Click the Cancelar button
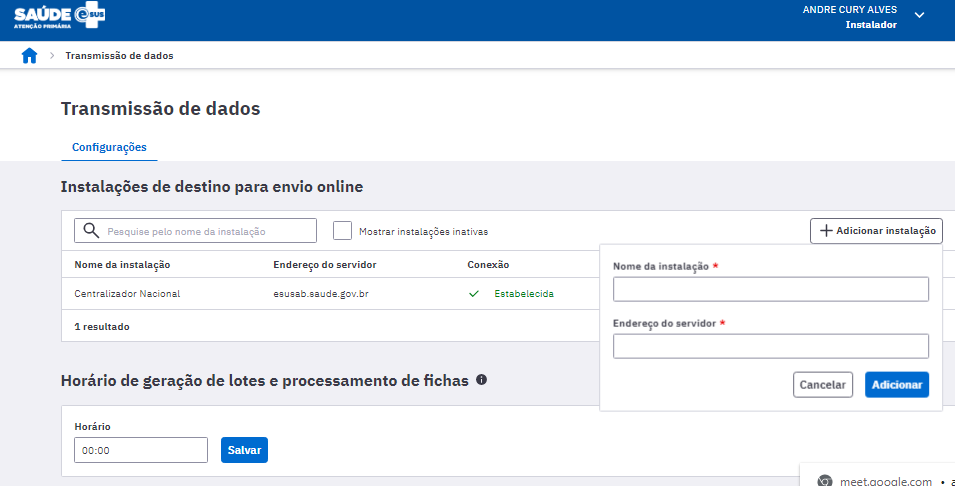This screenshot has height=486, width=955. coord(822,385)
